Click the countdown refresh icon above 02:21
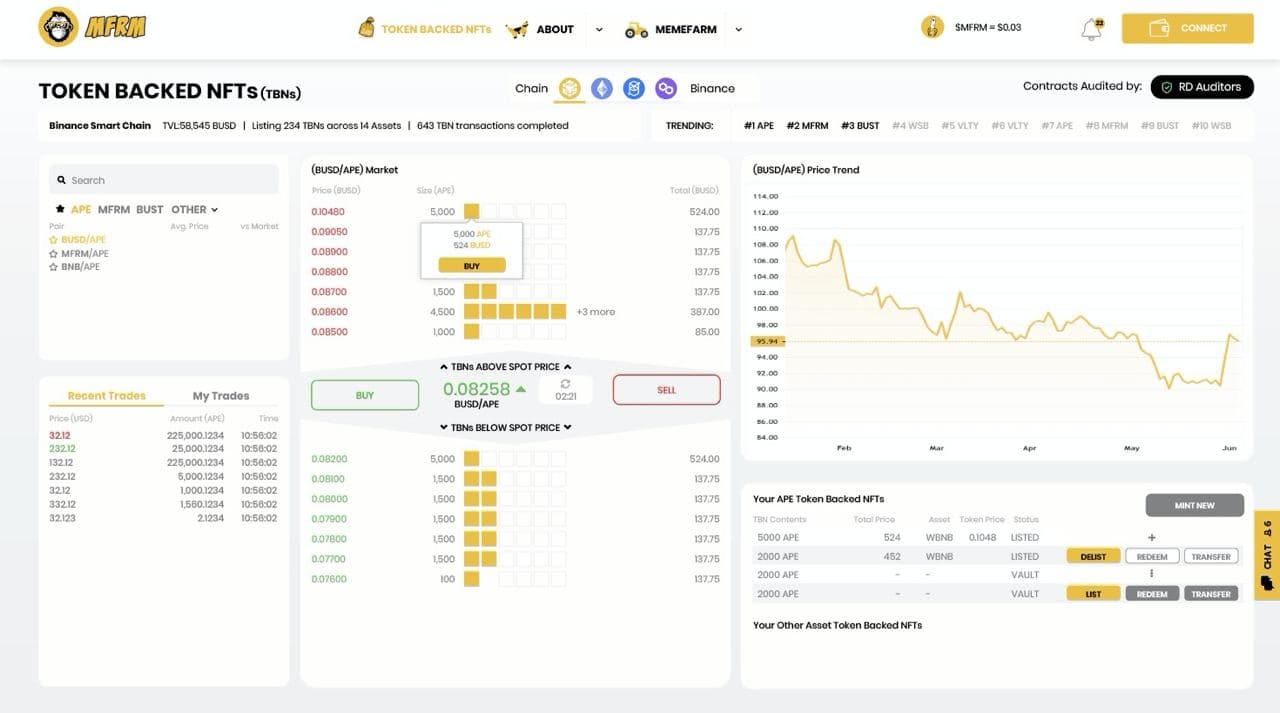Screen dimensions: 1280x713 click(x=566, y=384)
